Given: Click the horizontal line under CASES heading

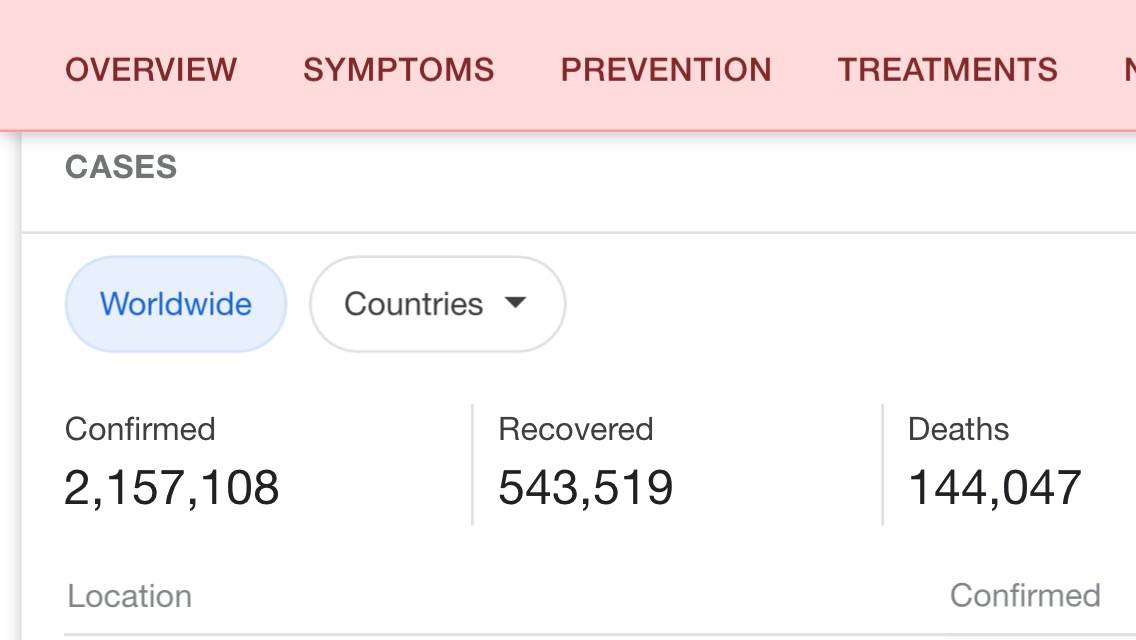Looking at the screenshot, I should tap(578, 233).
